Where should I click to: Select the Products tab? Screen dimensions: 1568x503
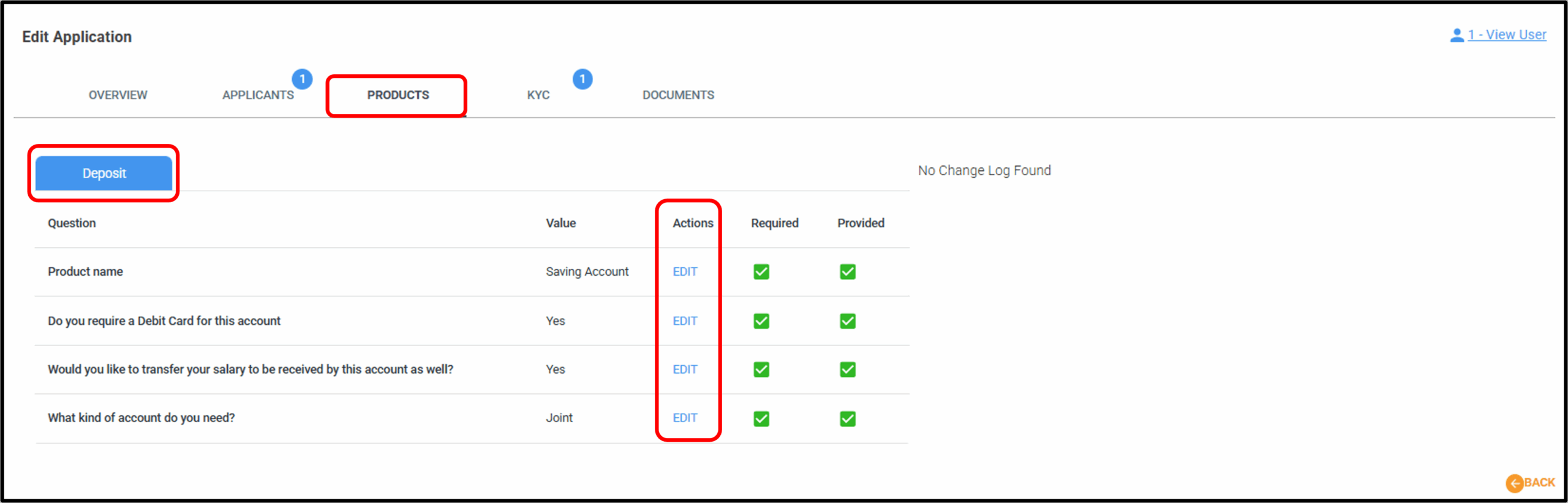tap(398, 95)
